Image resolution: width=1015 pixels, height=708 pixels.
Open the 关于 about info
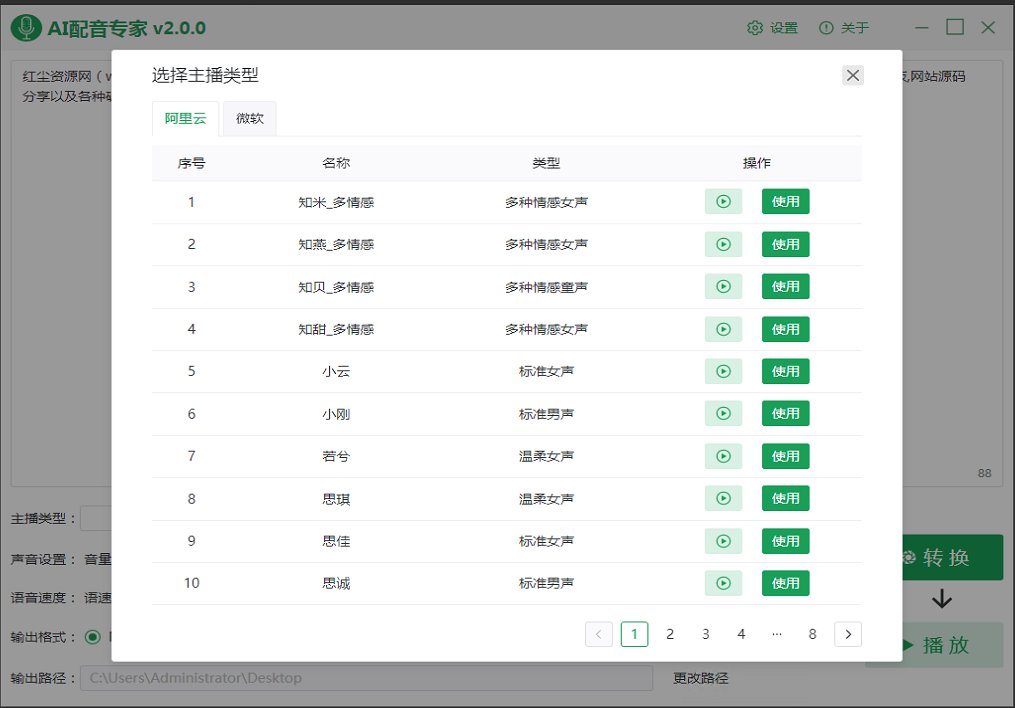point(844,28)
